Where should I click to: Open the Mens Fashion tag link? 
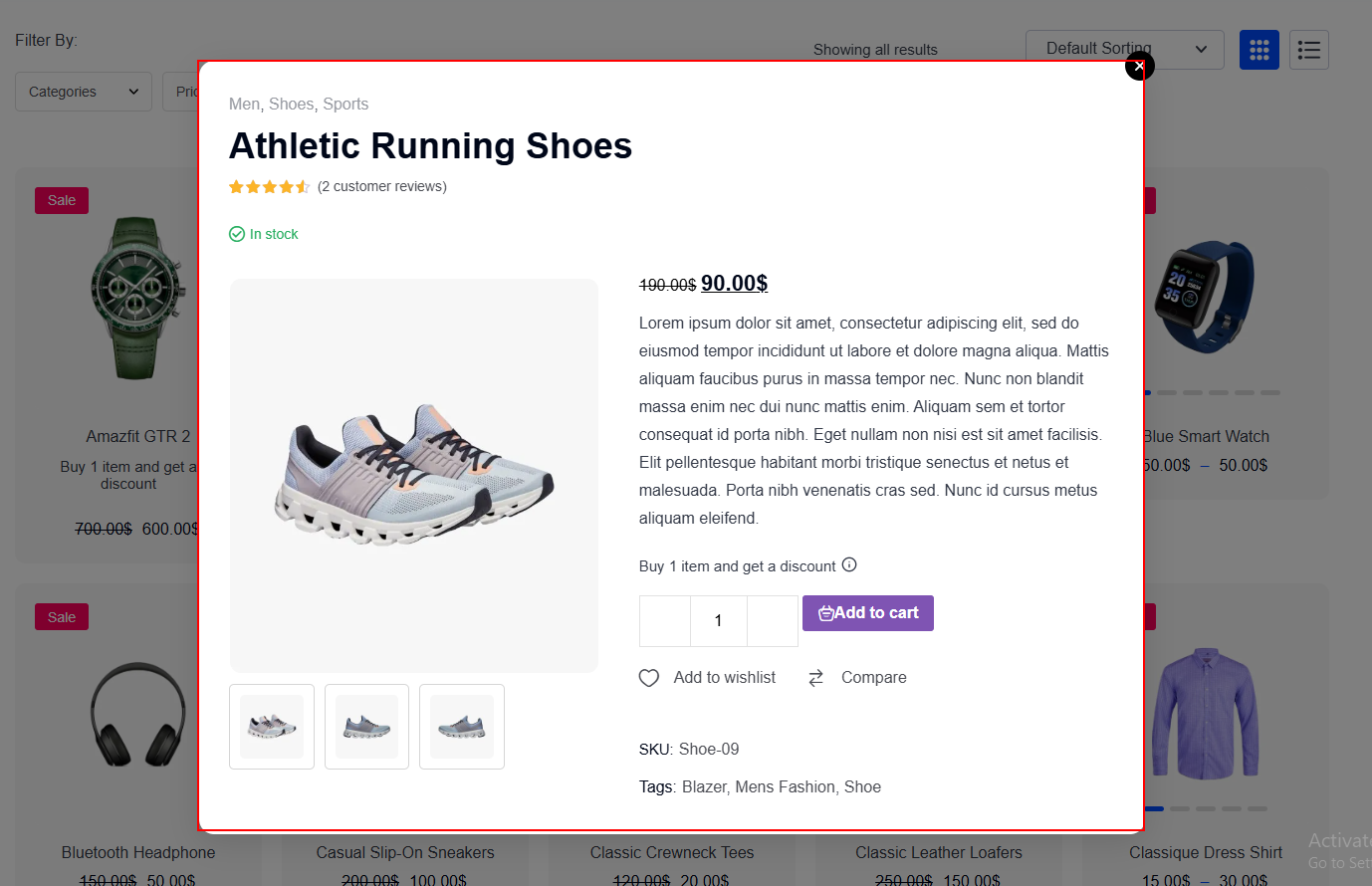(x=785, y=787)
